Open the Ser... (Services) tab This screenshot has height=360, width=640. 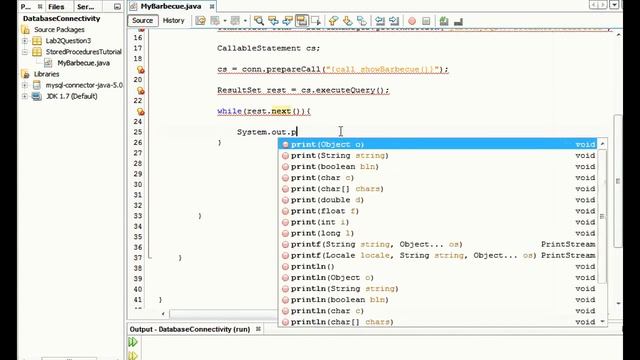[x=86, y=7]
